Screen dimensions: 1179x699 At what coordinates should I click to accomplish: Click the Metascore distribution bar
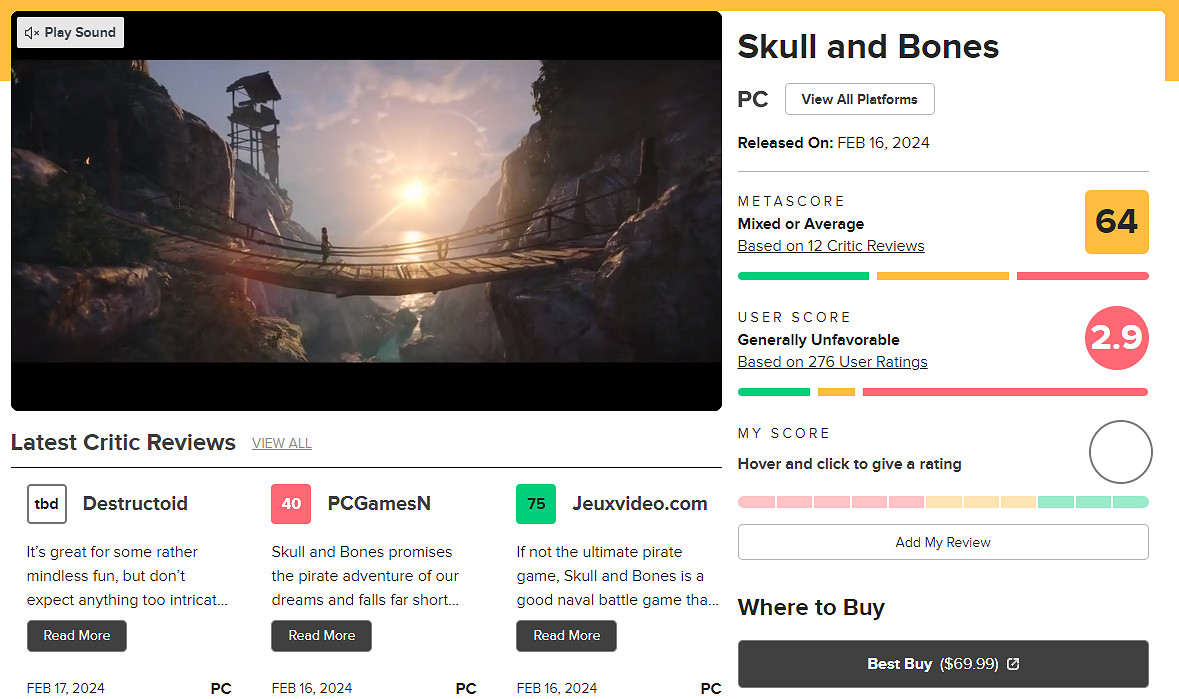point(942,276)
